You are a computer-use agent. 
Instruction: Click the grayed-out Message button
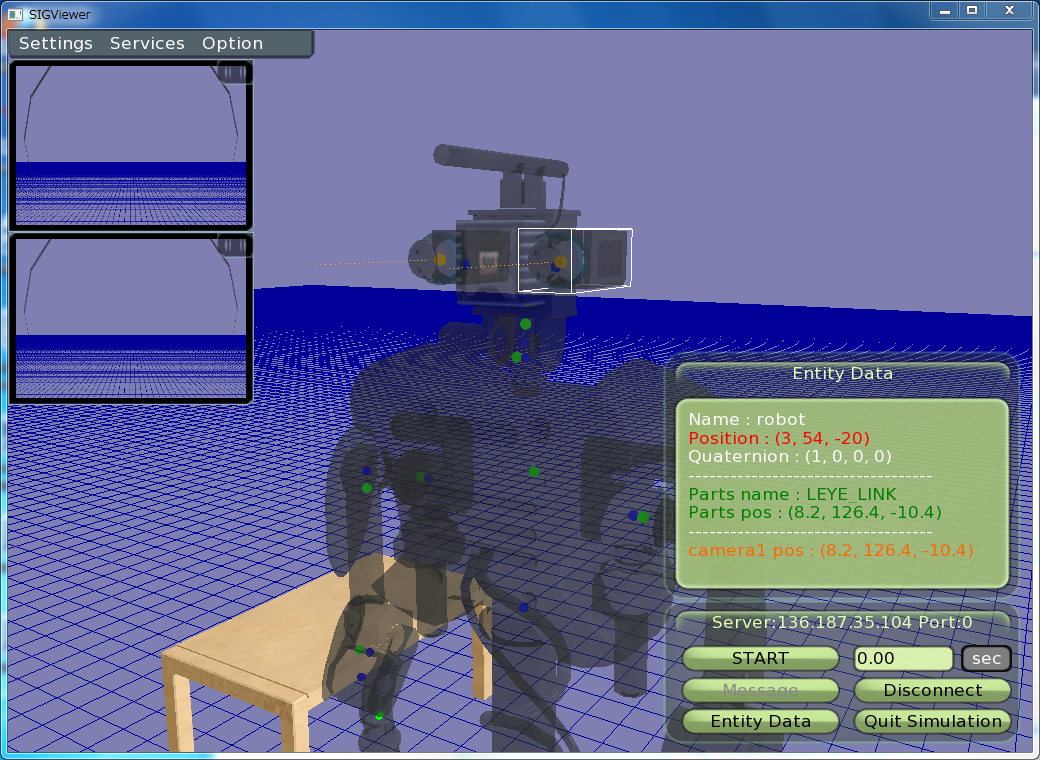760,690
